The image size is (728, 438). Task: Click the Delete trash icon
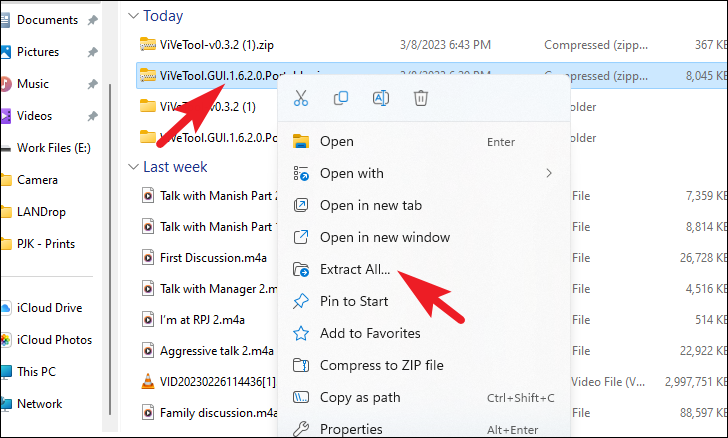click(x=421, y=98)
